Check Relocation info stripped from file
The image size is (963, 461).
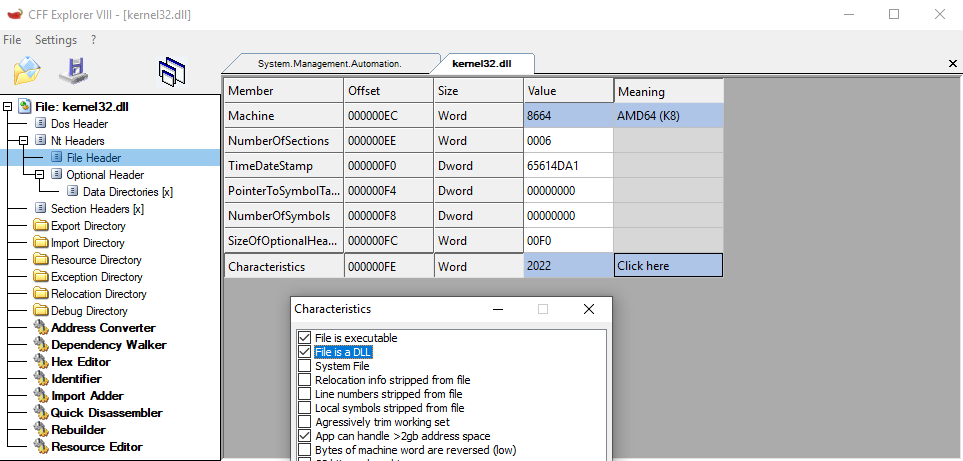(x=304, y=380)
